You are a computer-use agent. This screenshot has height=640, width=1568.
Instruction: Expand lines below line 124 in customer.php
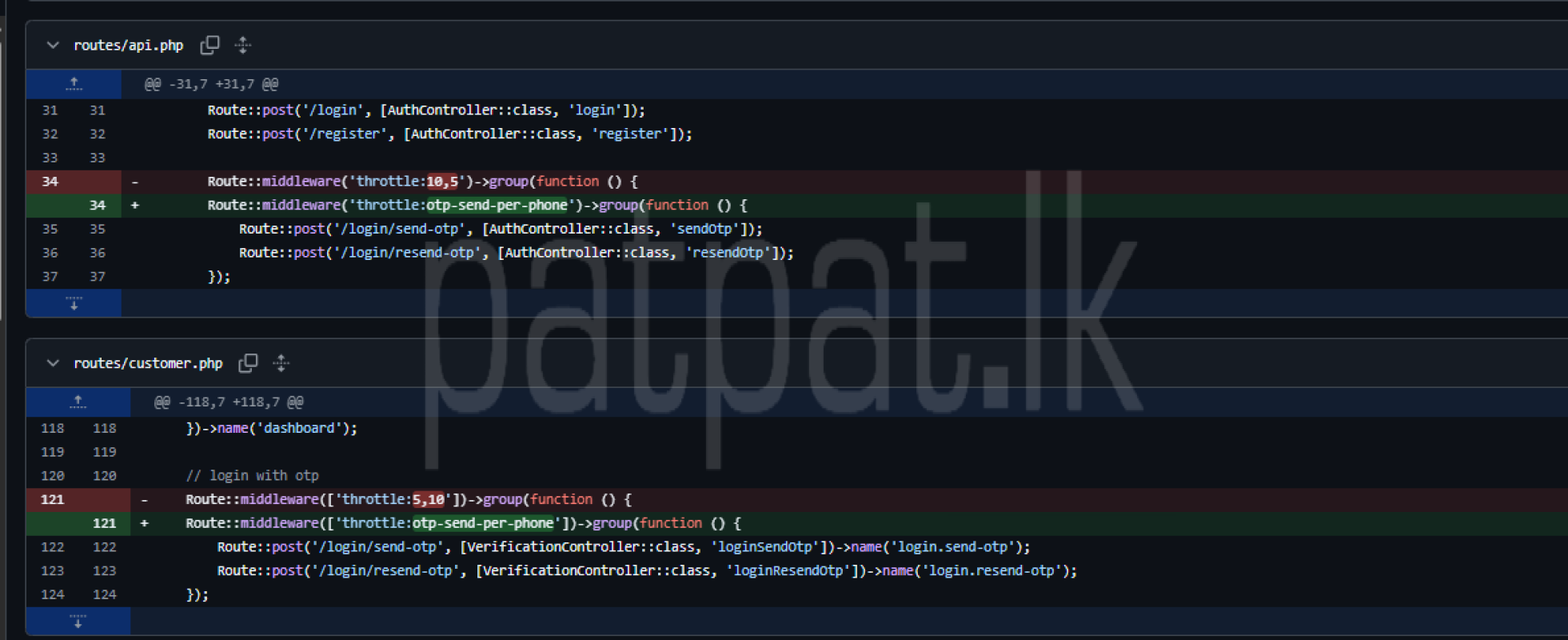click(x=78, y=622)
